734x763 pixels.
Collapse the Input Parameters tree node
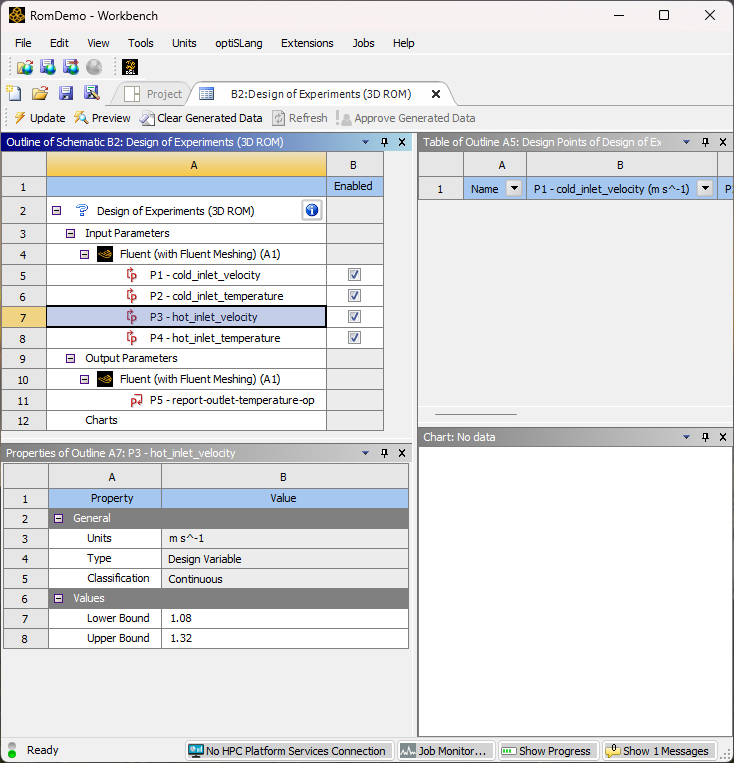[x=71, y=233]
